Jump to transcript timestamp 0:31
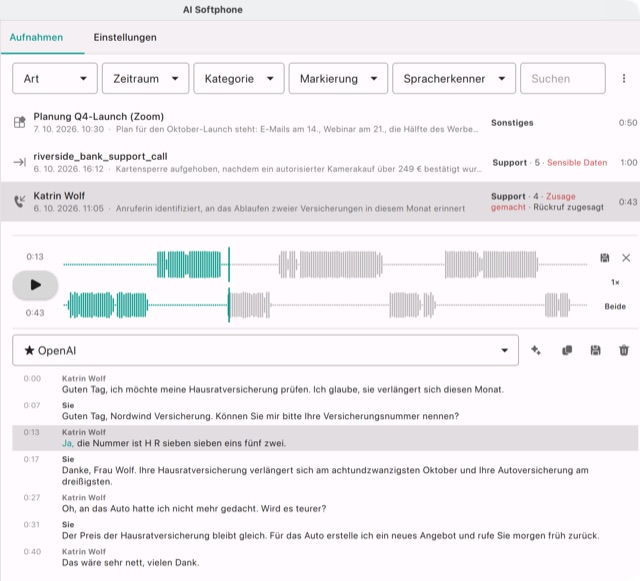 (x=32, y=525)
